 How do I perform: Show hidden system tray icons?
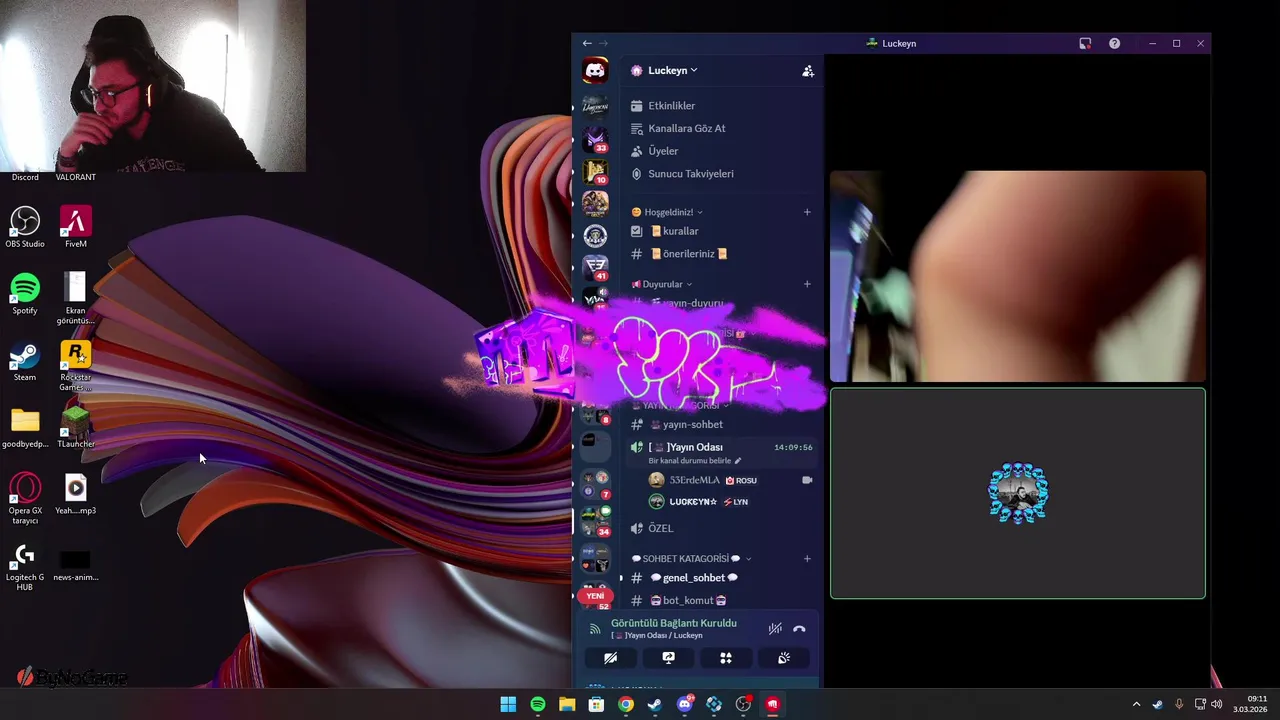pos(1136,704)
